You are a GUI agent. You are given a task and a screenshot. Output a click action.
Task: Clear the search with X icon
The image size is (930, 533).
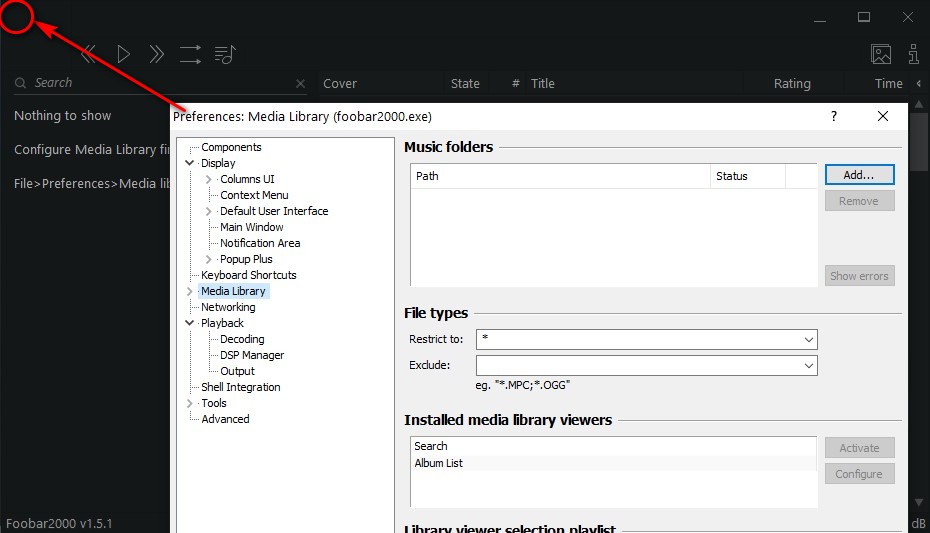(x=301, y=84)
